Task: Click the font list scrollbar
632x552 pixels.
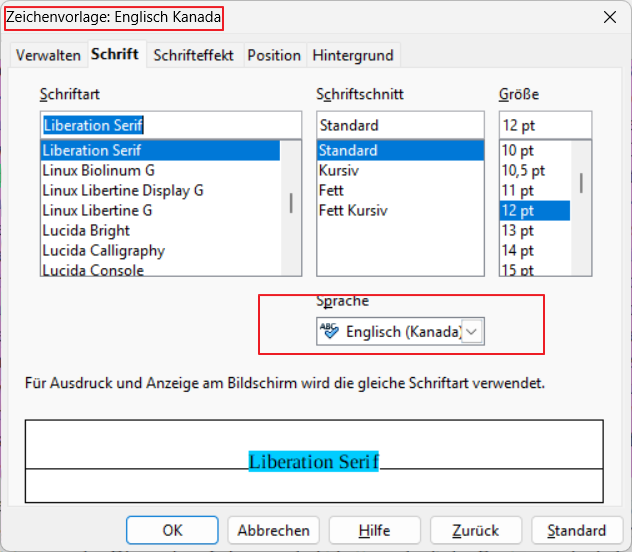Action: tap(291, 203)
